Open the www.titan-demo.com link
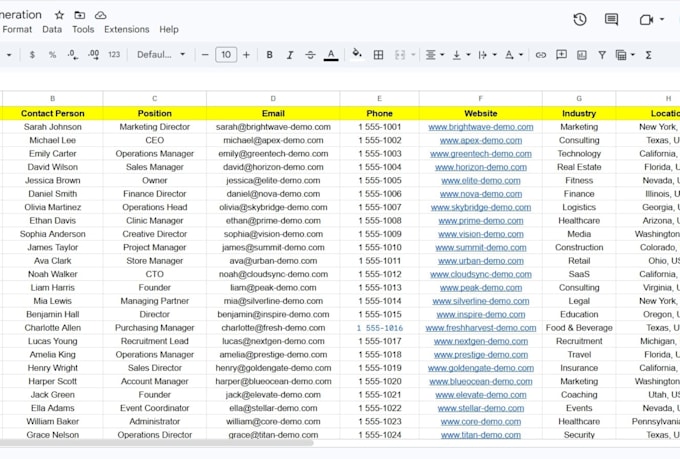Image resolution: width=680 pixels, height=459 pixels. point(481,435)
